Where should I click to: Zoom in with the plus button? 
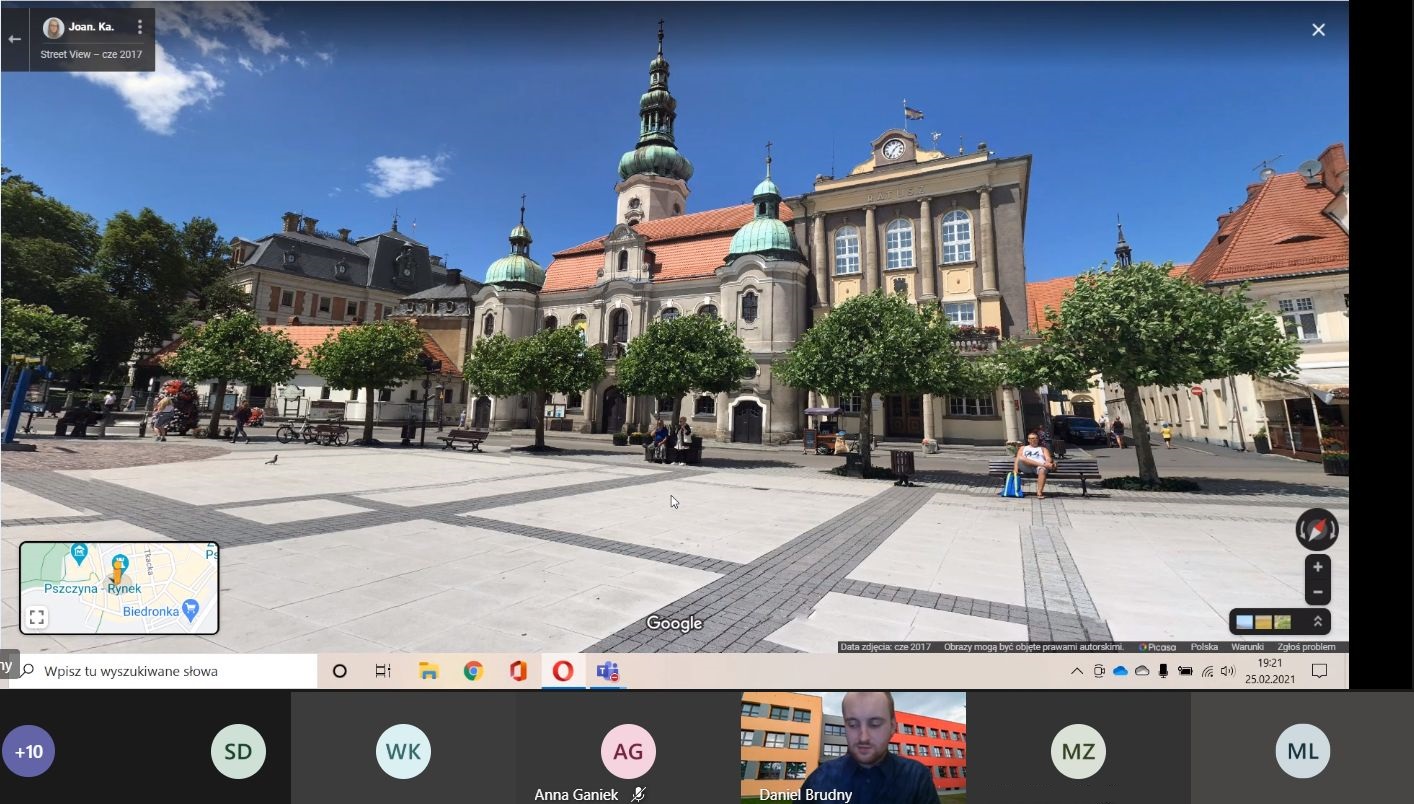pos(1317,567)
